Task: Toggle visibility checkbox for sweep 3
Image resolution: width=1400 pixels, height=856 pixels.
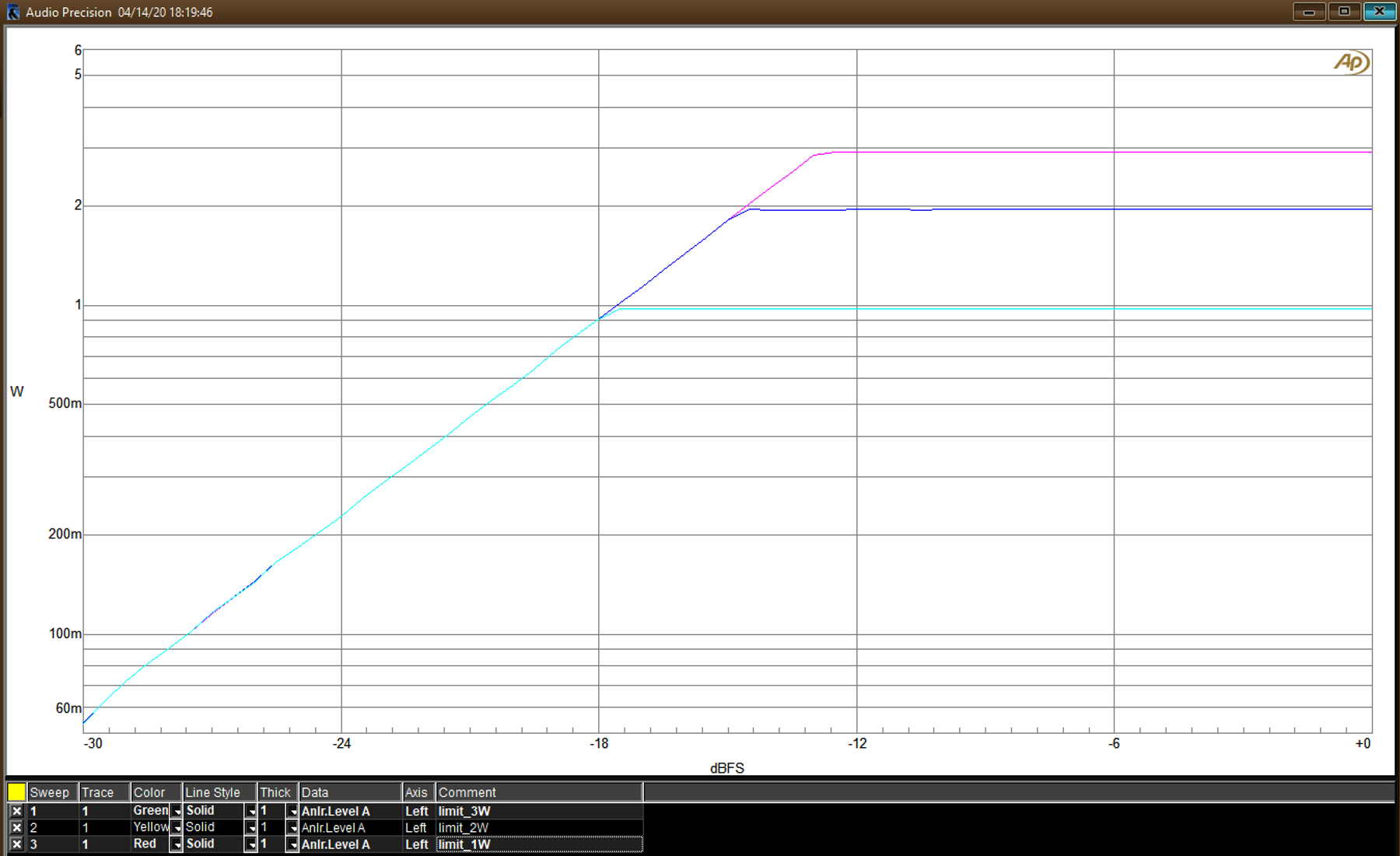Action: point(16,844)
